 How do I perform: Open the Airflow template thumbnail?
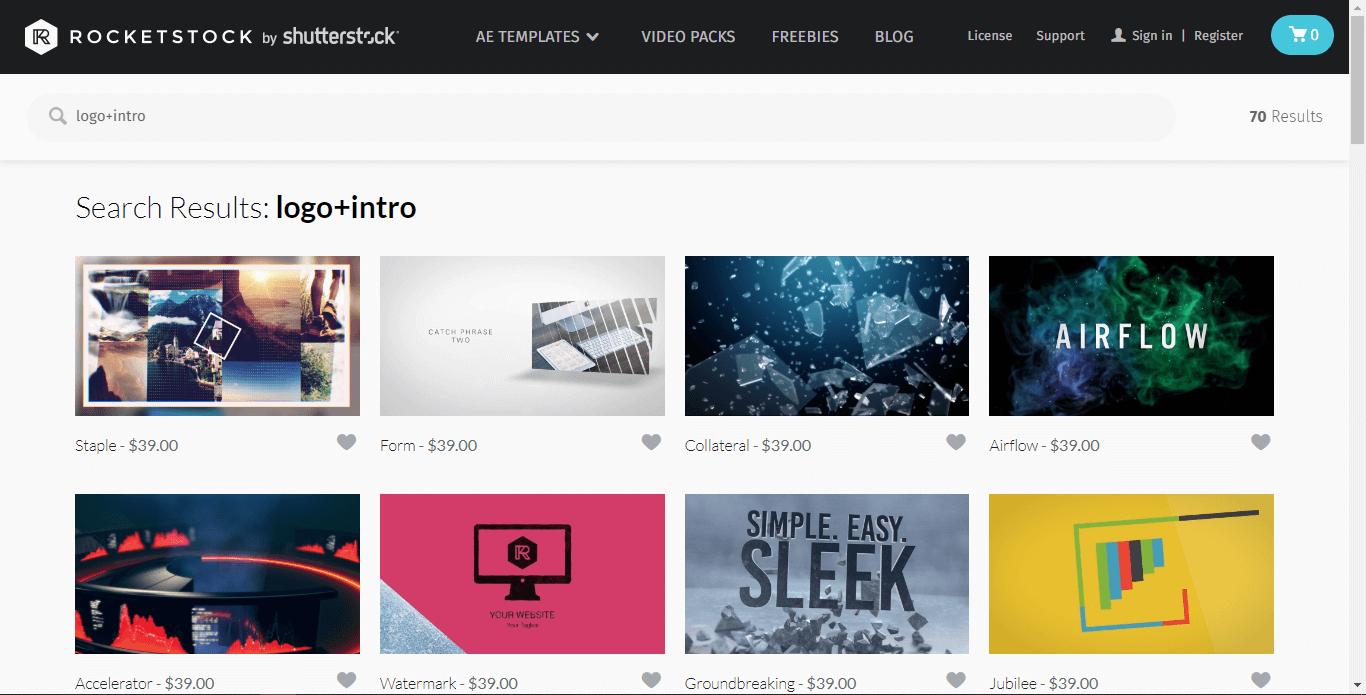click(x=1131, y=336)
